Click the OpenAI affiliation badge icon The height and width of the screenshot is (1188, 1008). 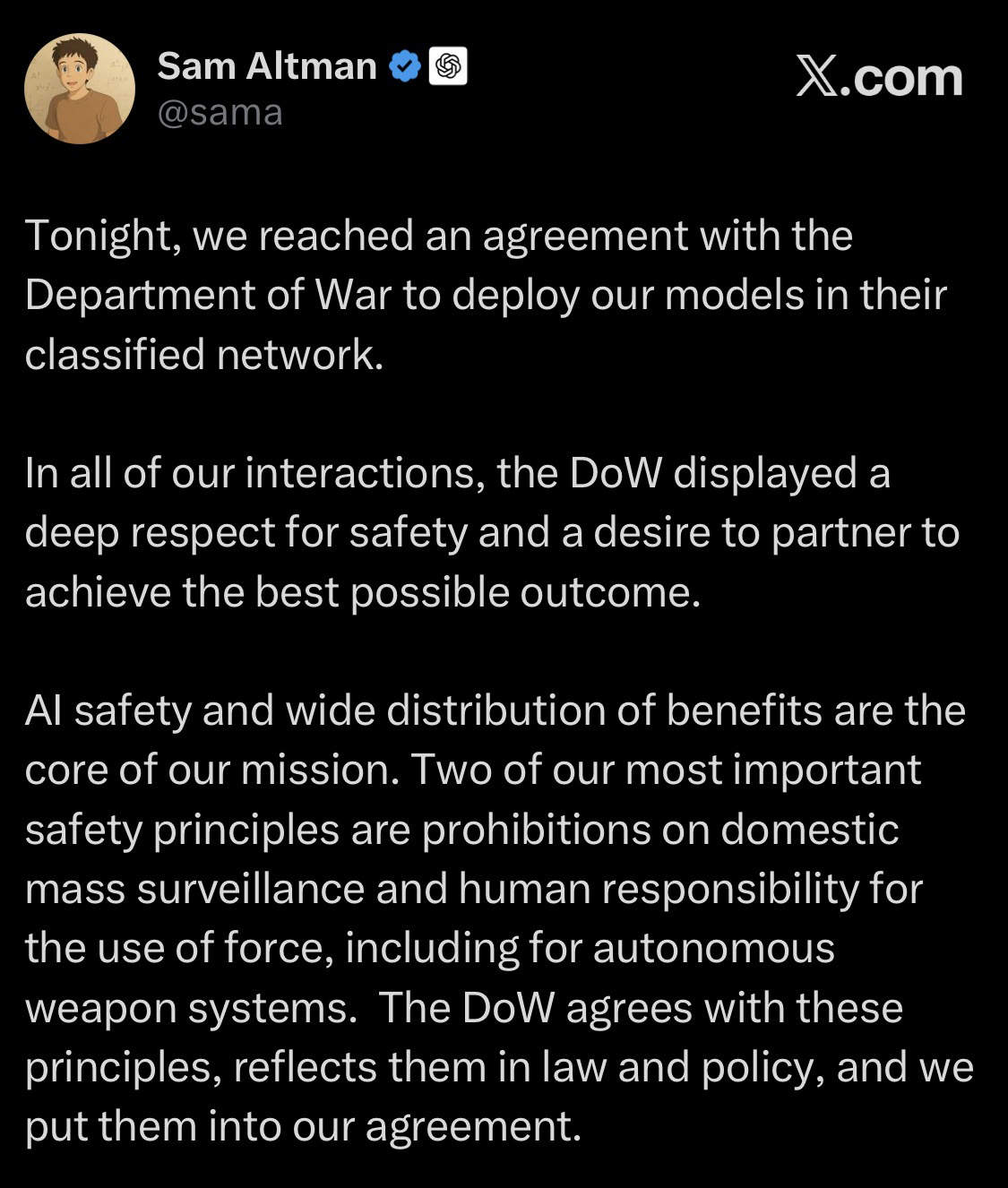pos(448,67)
